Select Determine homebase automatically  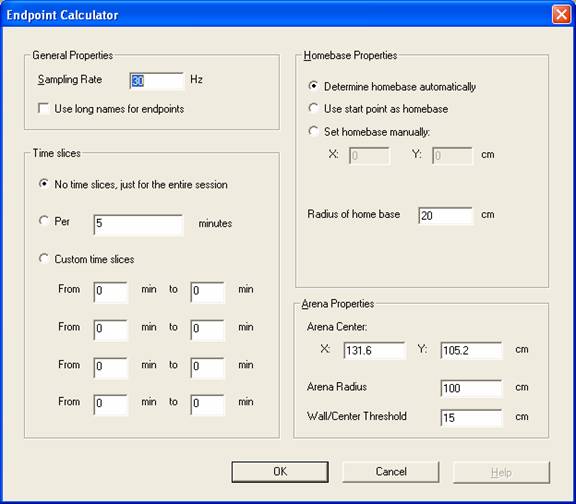point(313,86)
